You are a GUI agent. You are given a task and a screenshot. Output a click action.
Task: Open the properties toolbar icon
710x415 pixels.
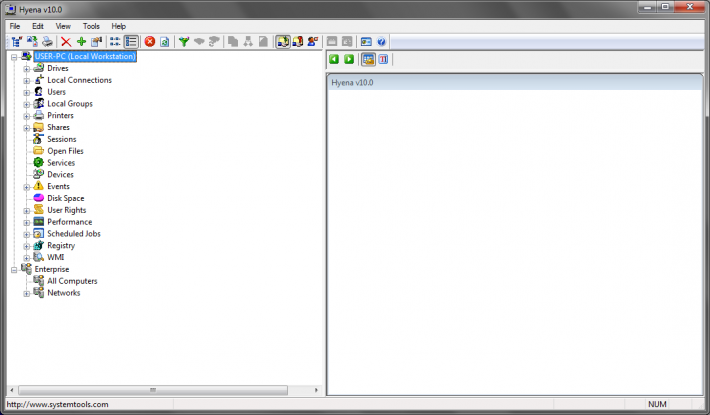click(x=96, y=42)
